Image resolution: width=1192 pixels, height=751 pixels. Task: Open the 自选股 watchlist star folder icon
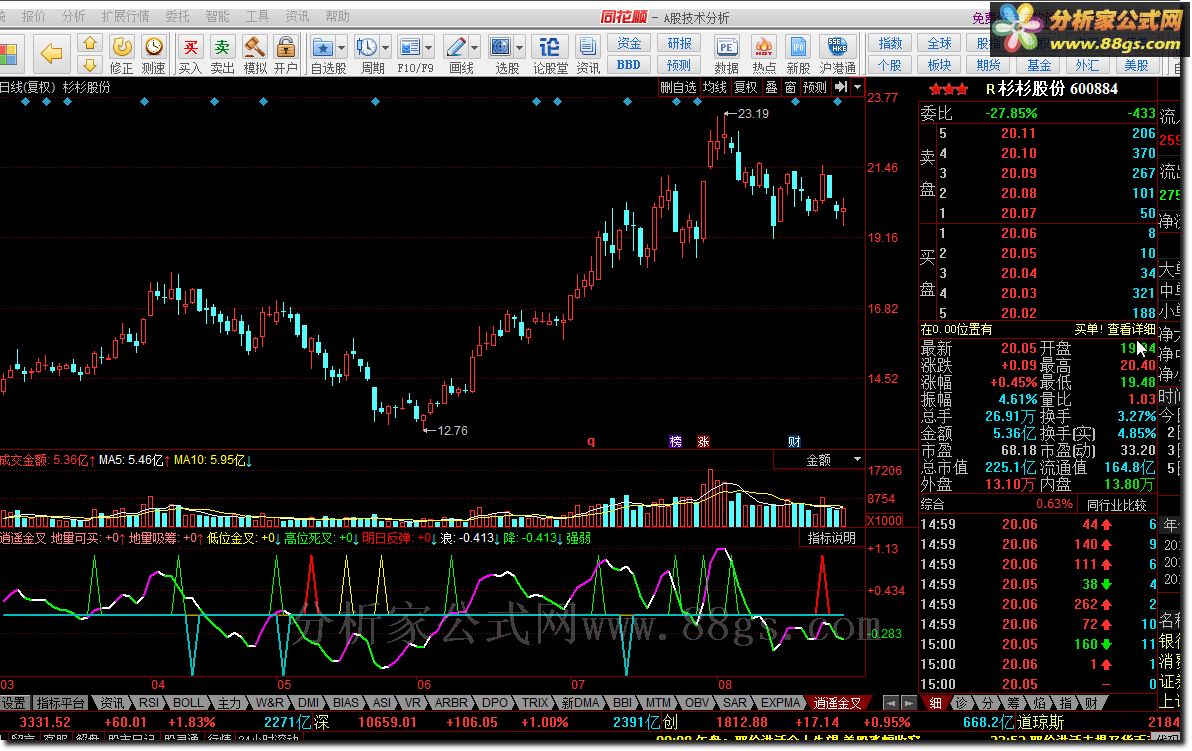323,48
